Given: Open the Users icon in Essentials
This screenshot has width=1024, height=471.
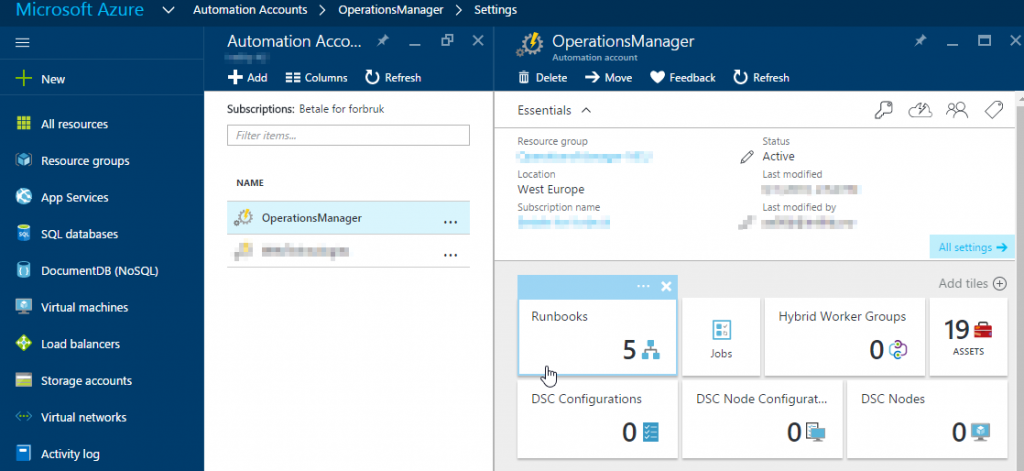Looking at the screenshot, I should (x=957, y=110).
